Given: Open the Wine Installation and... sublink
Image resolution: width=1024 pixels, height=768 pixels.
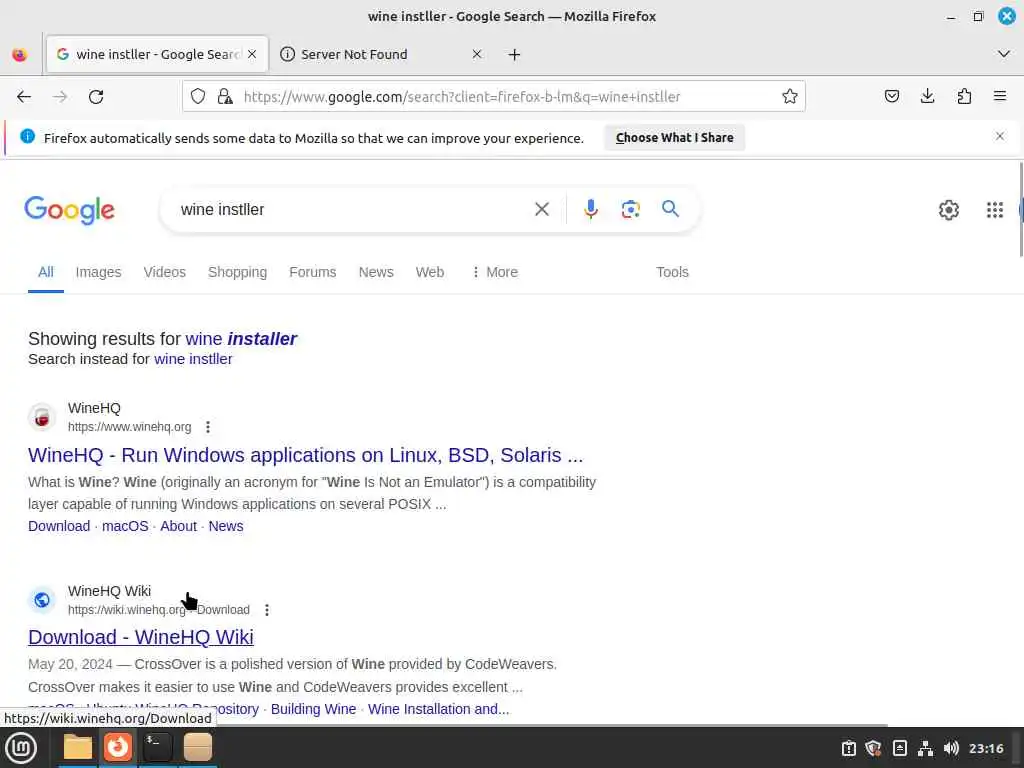Looking at the screenshot, I should (x=438, y=709).
